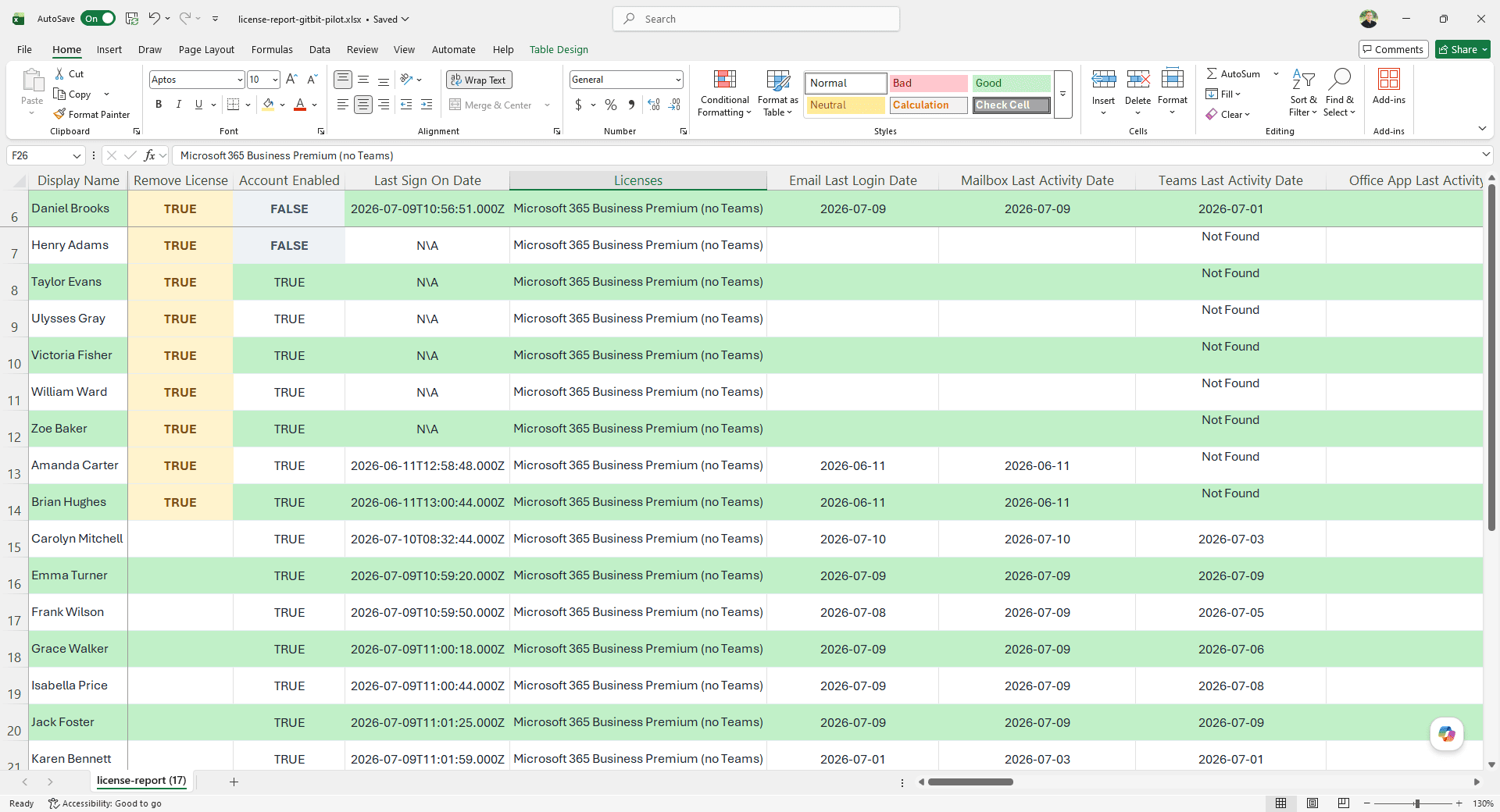1500x812 pixels.
Task: Expand the cell styles gallery
Action: point(1062,94)
